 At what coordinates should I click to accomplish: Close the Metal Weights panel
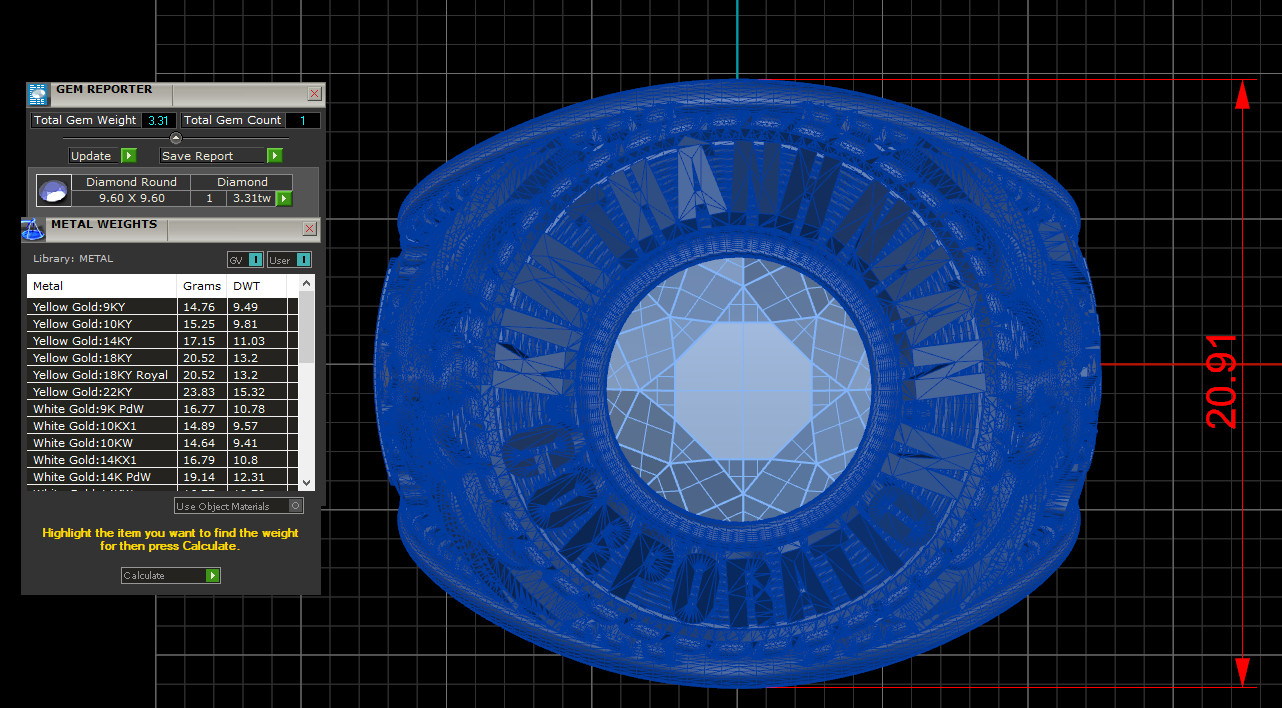pyautogui.click(x=309, y=229)
